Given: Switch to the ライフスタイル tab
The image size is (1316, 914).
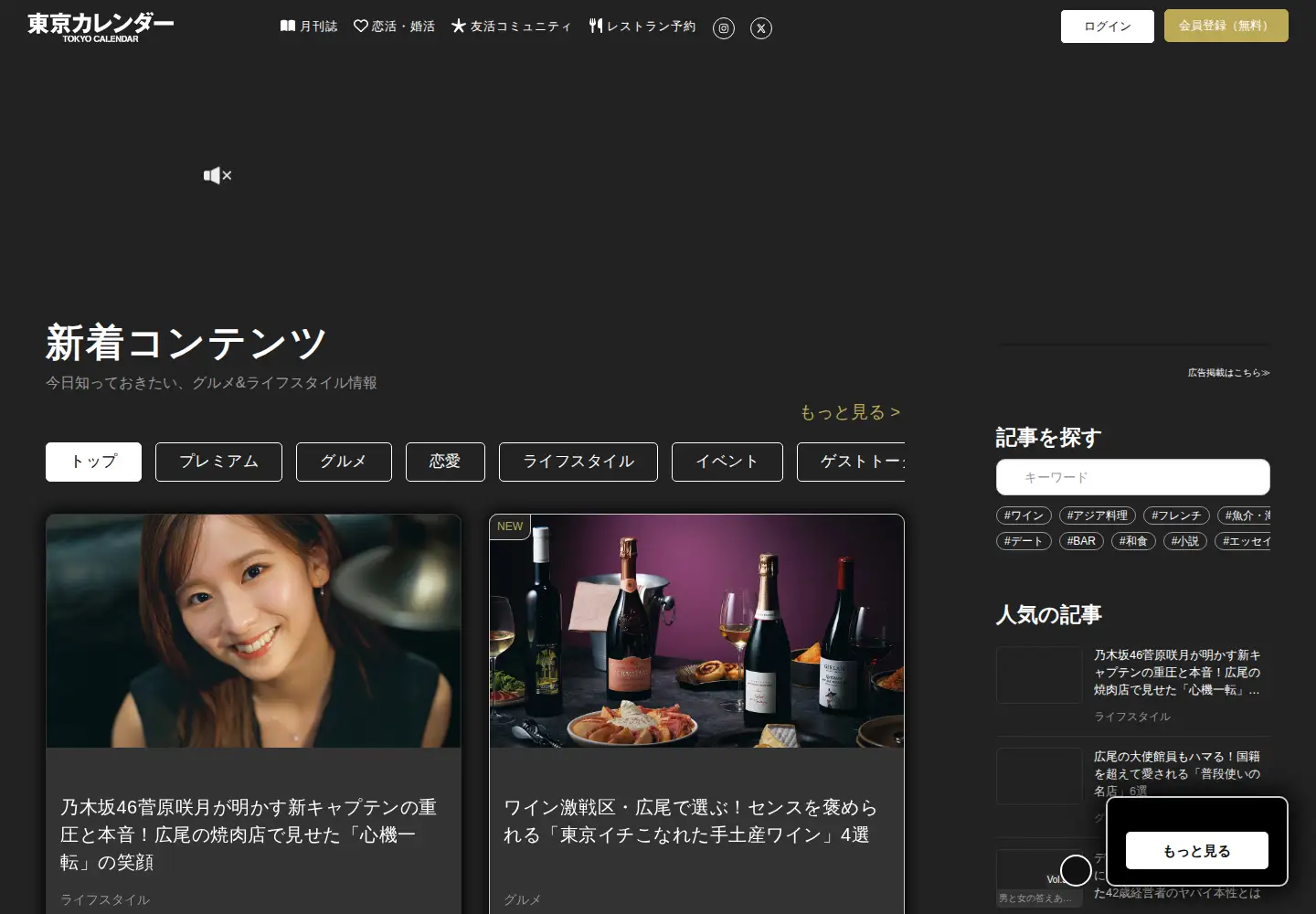Looking at the screenshot, I should tap(578, 462).
